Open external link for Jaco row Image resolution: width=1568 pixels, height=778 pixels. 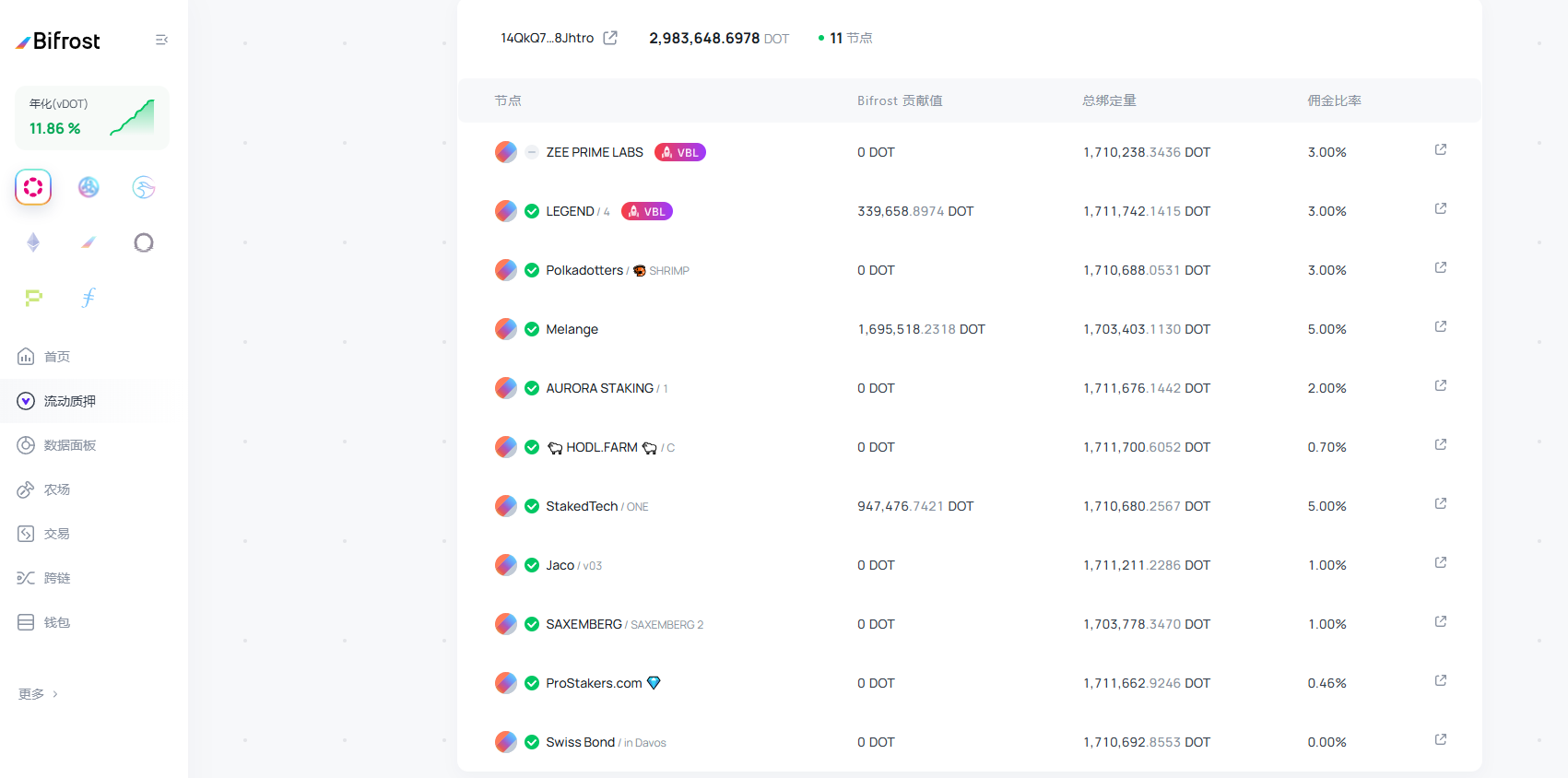pos(1441,562)
